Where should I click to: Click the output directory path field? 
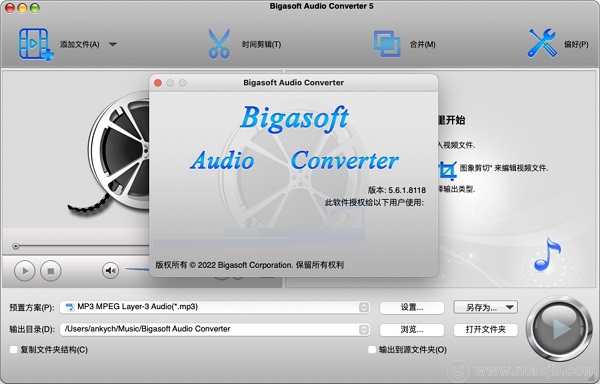point(215,329)
